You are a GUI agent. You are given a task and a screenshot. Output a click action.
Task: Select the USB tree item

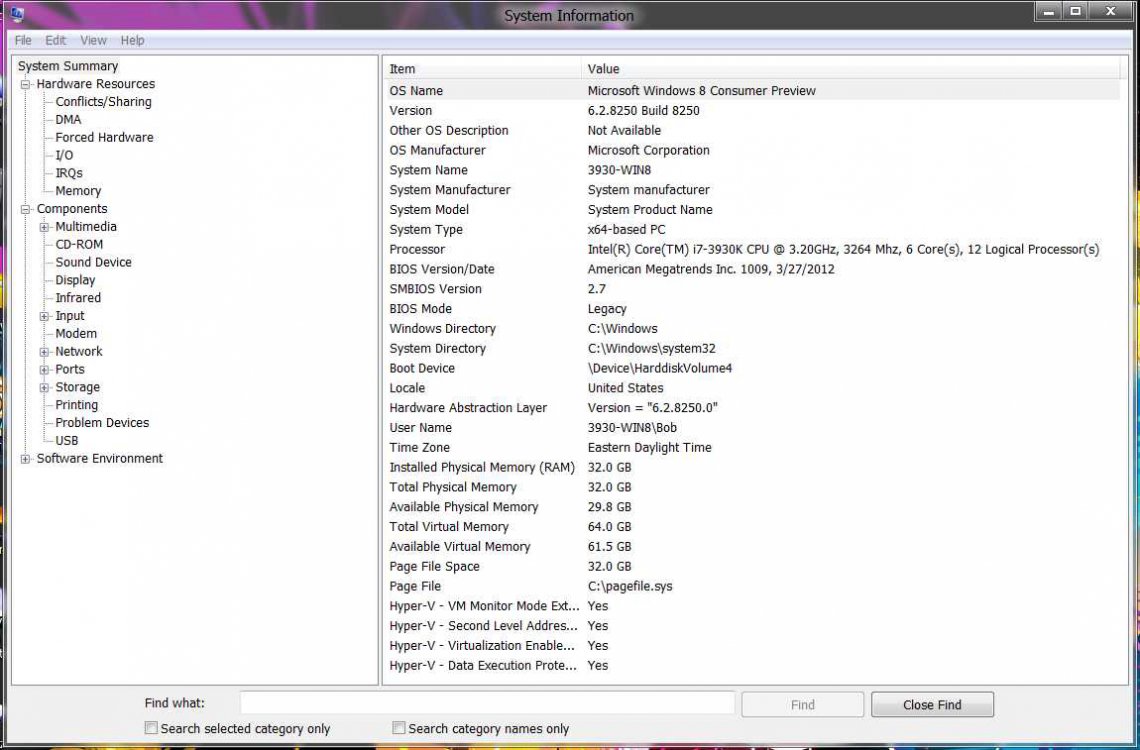(67, 440)
